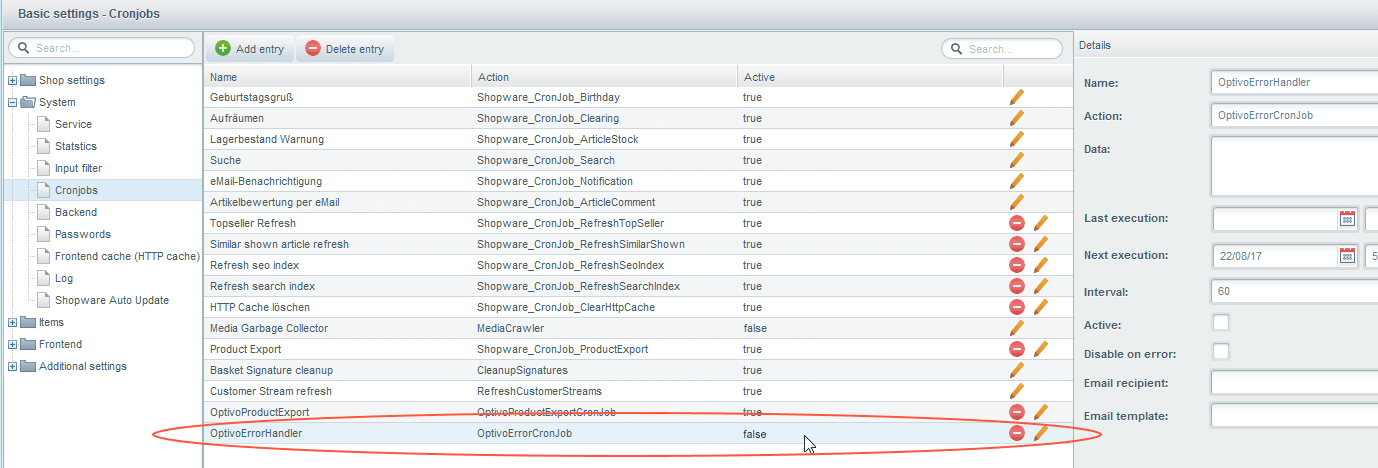Expand the Additional settings tree node
This screenshot has height=468, width=1378.
13,367
